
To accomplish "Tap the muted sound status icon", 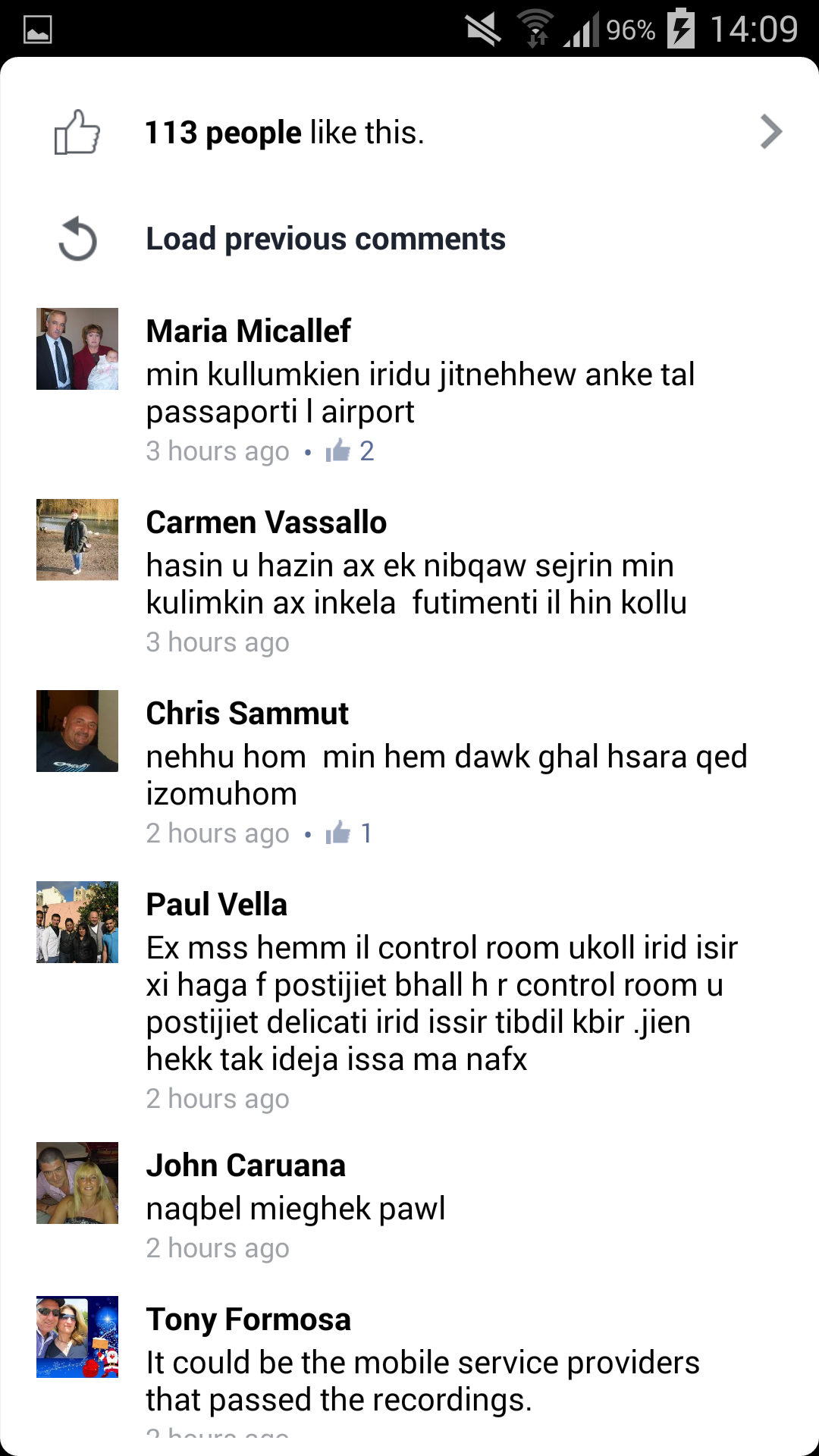I will 483,29.
